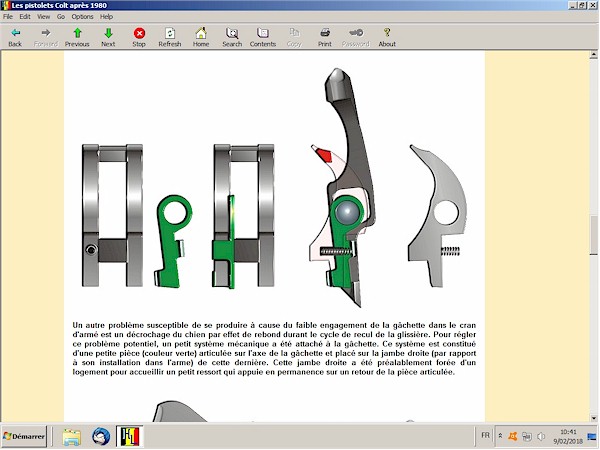
Task: Open the Search tool
Action: pos(232,37)
